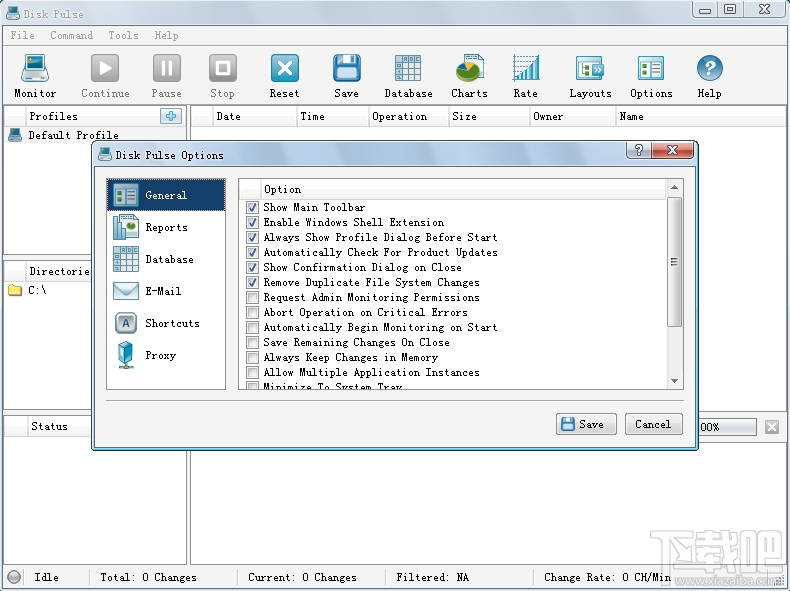Image resolution: width=790 pixels, height=591 pixels.
Task: Uncheck Show Confirmation Dialog on Close
Action: pyautogui.click(x=252, y=267)
